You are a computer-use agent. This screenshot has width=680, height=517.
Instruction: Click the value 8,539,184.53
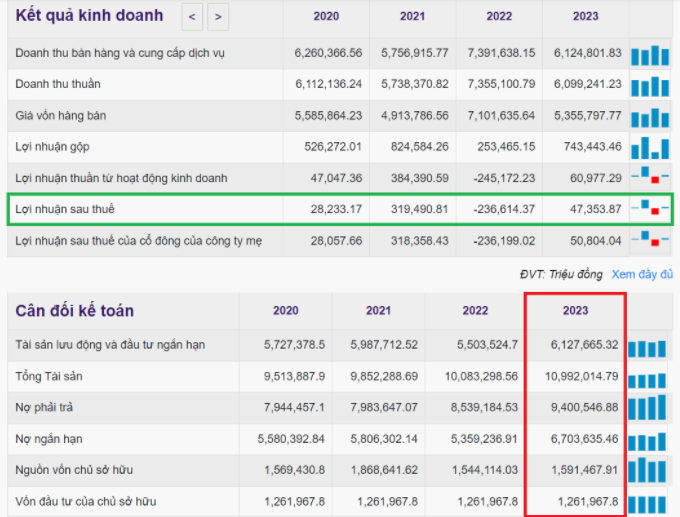point(484,407)
